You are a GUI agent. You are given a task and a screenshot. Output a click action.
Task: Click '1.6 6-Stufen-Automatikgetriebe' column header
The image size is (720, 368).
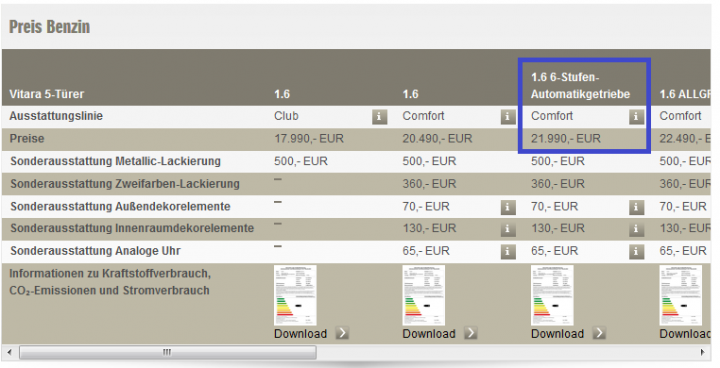click(580, 86)
